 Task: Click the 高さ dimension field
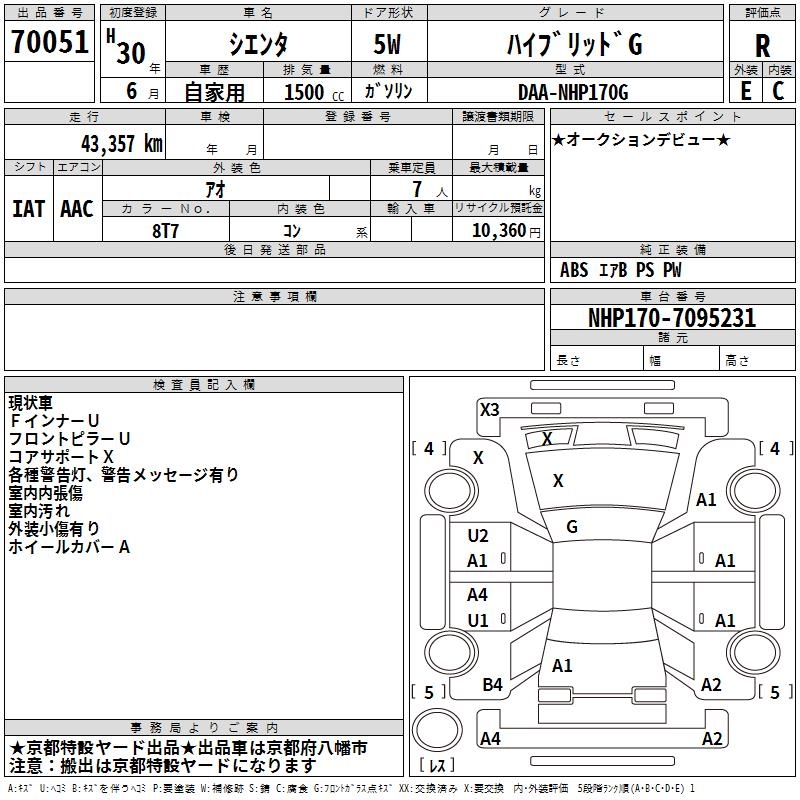click(x=757, y=360)
